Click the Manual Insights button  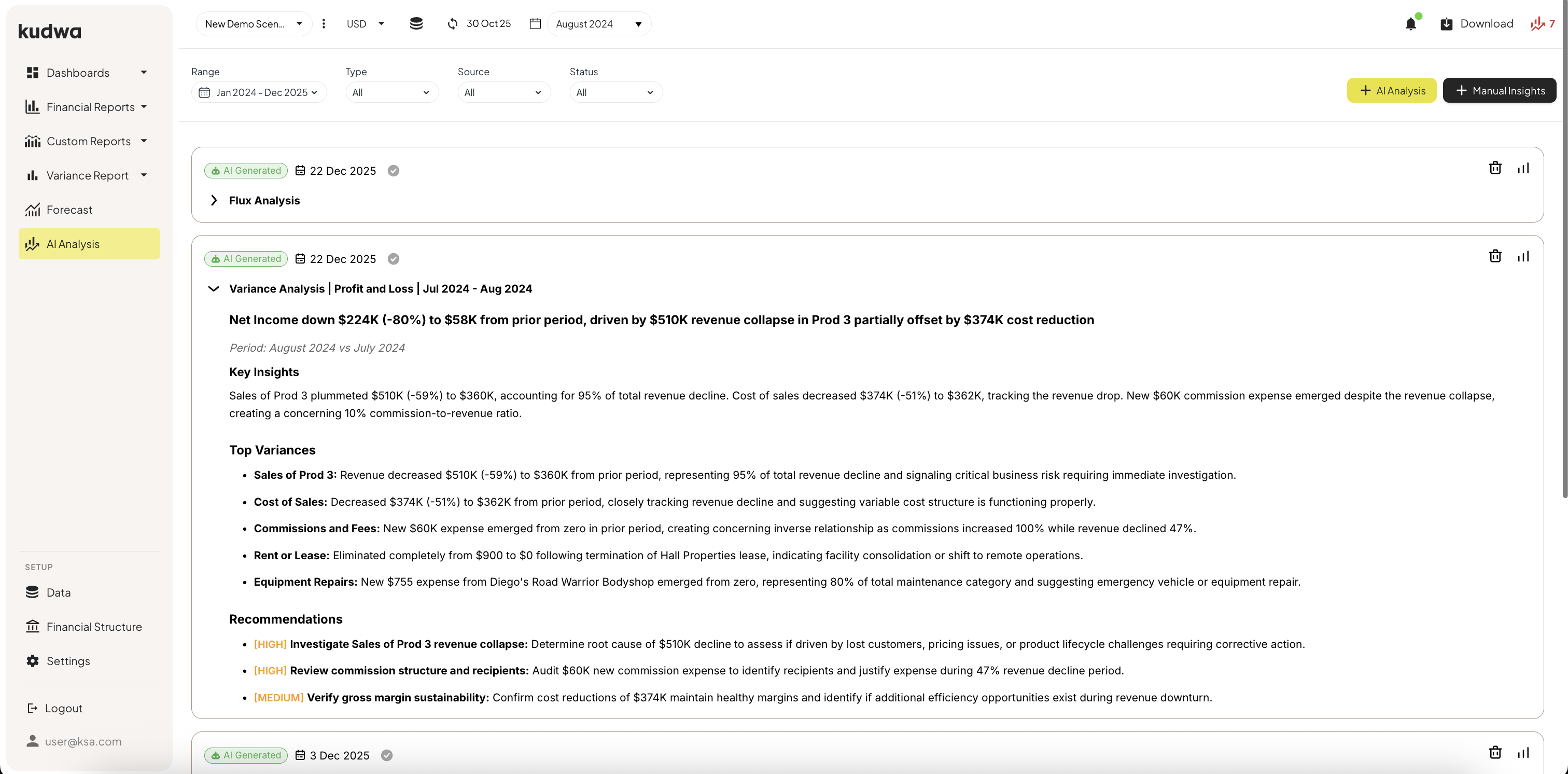[x=1499, y=90]
